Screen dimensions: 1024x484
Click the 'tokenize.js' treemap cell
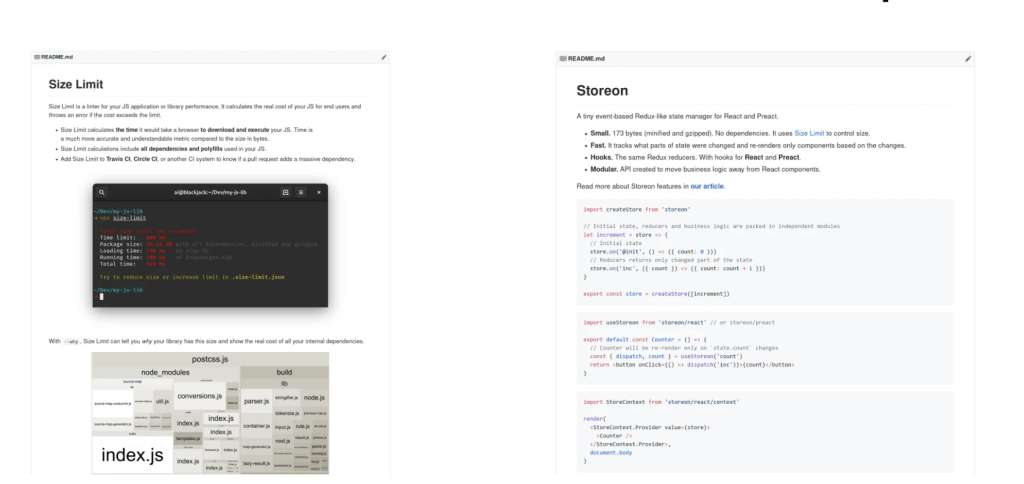287,413
